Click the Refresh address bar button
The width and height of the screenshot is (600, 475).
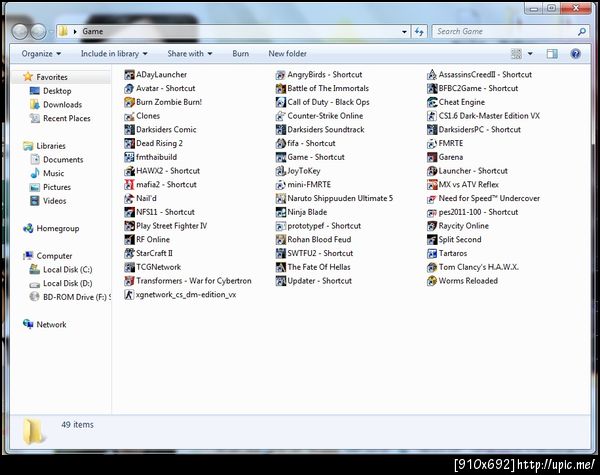pyautogui.click(x=419, y=32)
